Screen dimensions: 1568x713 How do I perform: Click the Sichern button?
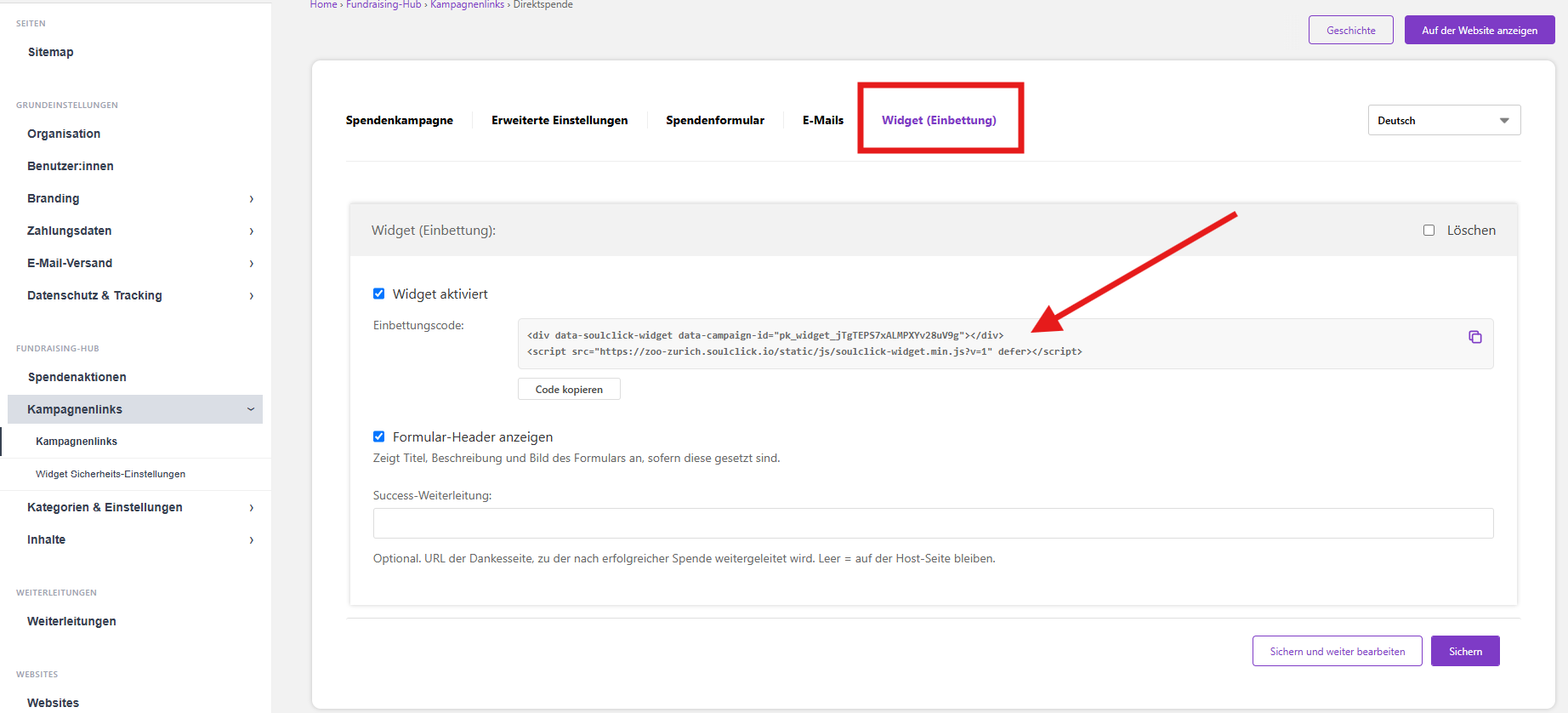click(x=1465, y=651)
